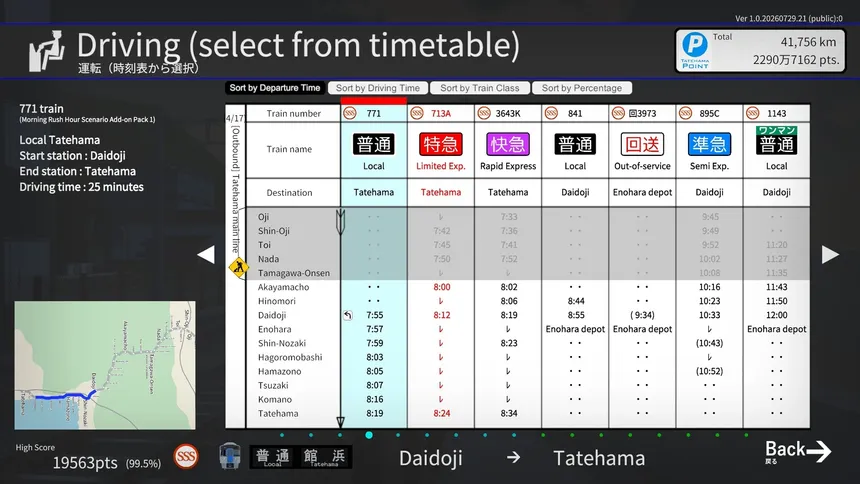Click the SSS rank icon for train 841
860x484 pixels.
551,113
